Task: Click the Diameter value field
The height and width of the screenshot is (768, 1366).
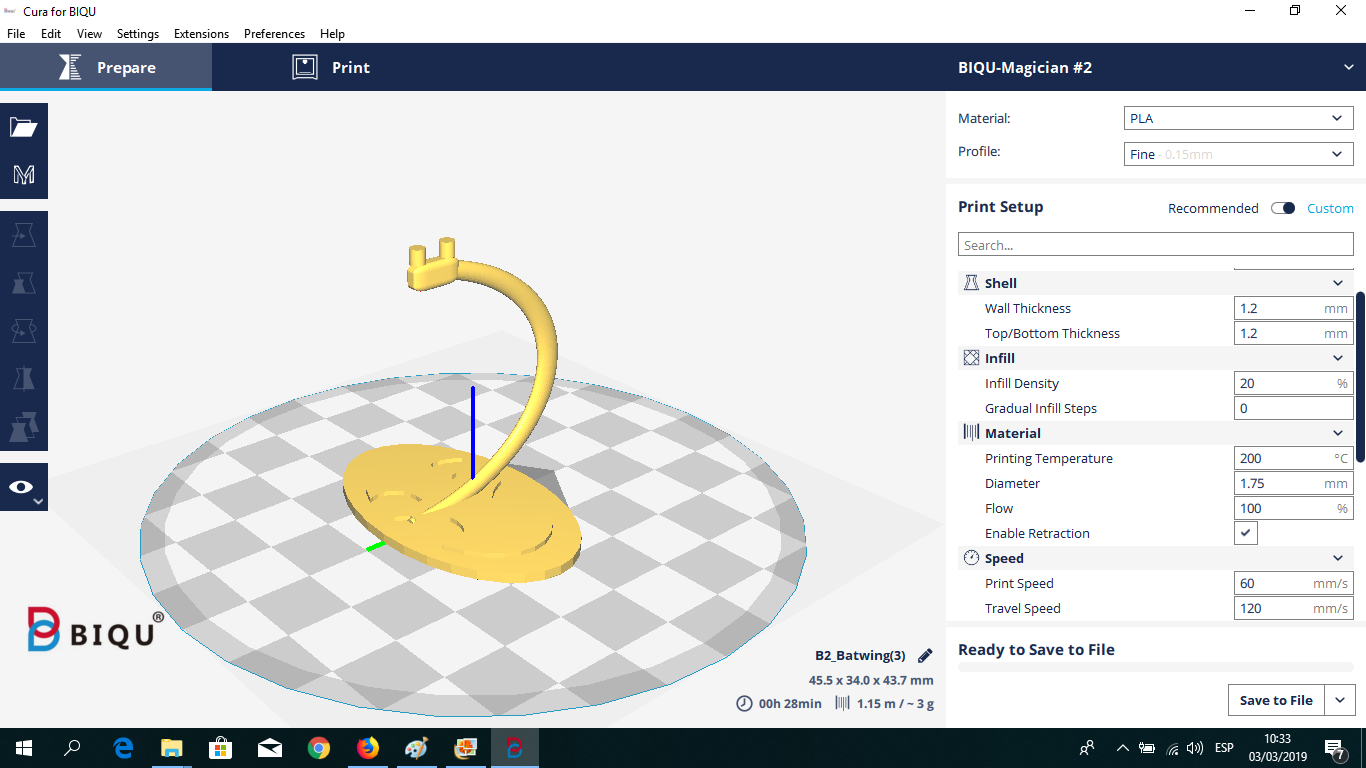Action: 1294,483
